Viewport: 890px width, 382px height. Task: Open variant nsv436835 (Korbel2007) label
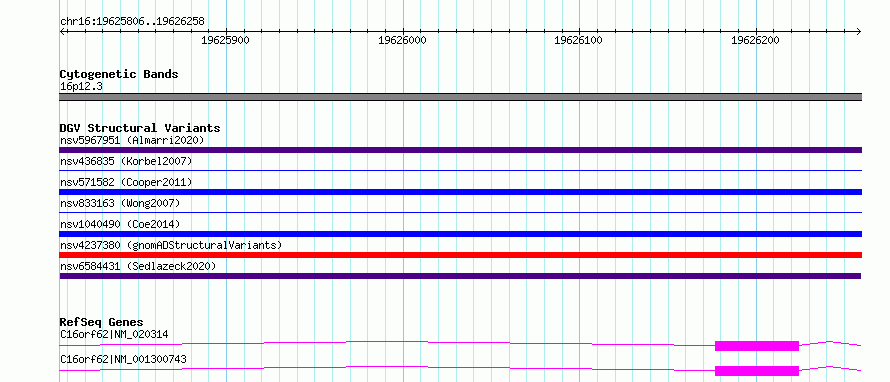[x=126, y=161]
